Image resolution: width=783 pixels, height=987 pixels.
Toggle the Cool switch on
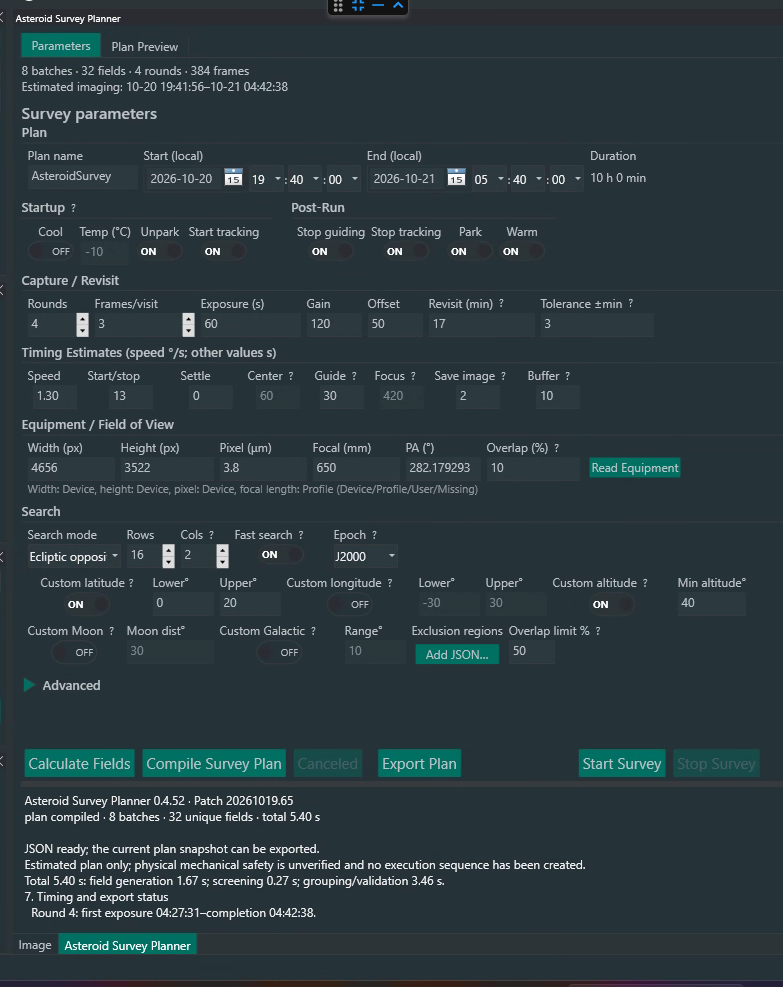tap(50, 252)
